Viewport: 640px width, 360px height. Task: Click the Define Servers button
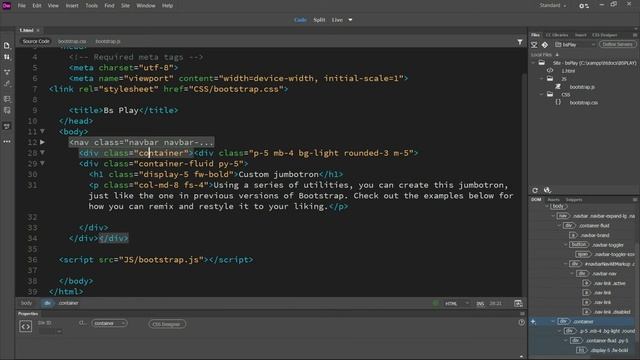(617, 44)
